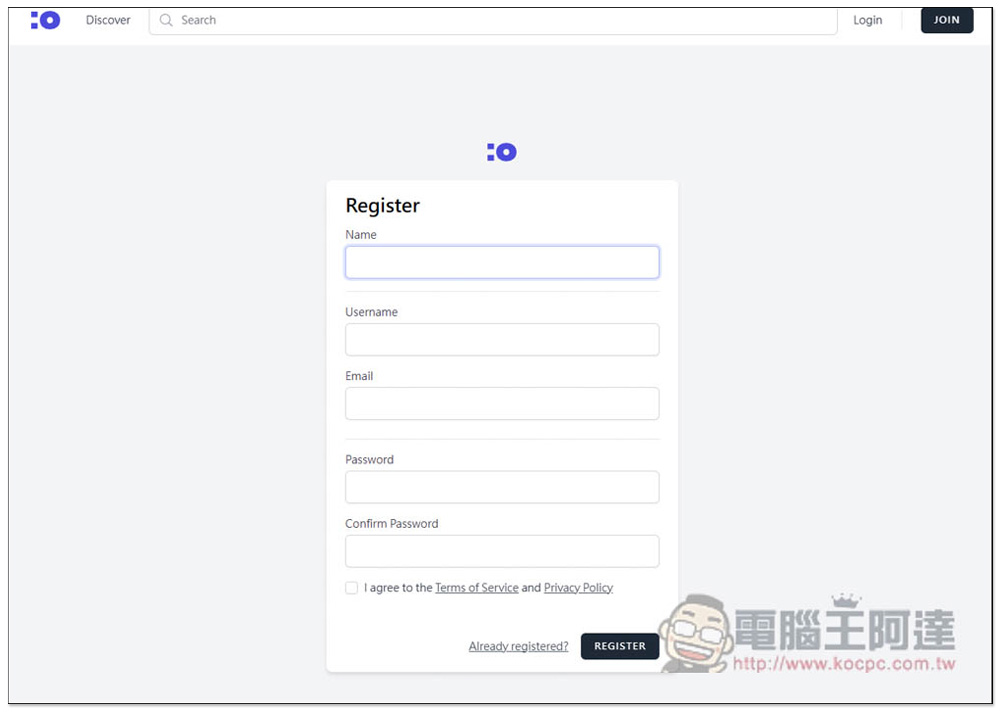Click the magnifier search icon
1000x712 pixels.
point(166,20)
